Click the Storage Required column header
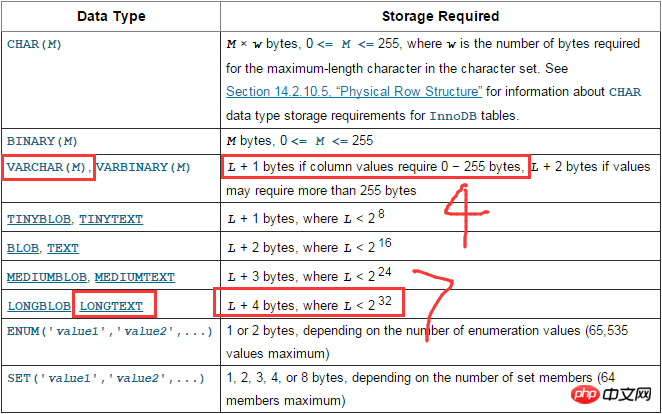662x414 pixels. pos(440,17)
